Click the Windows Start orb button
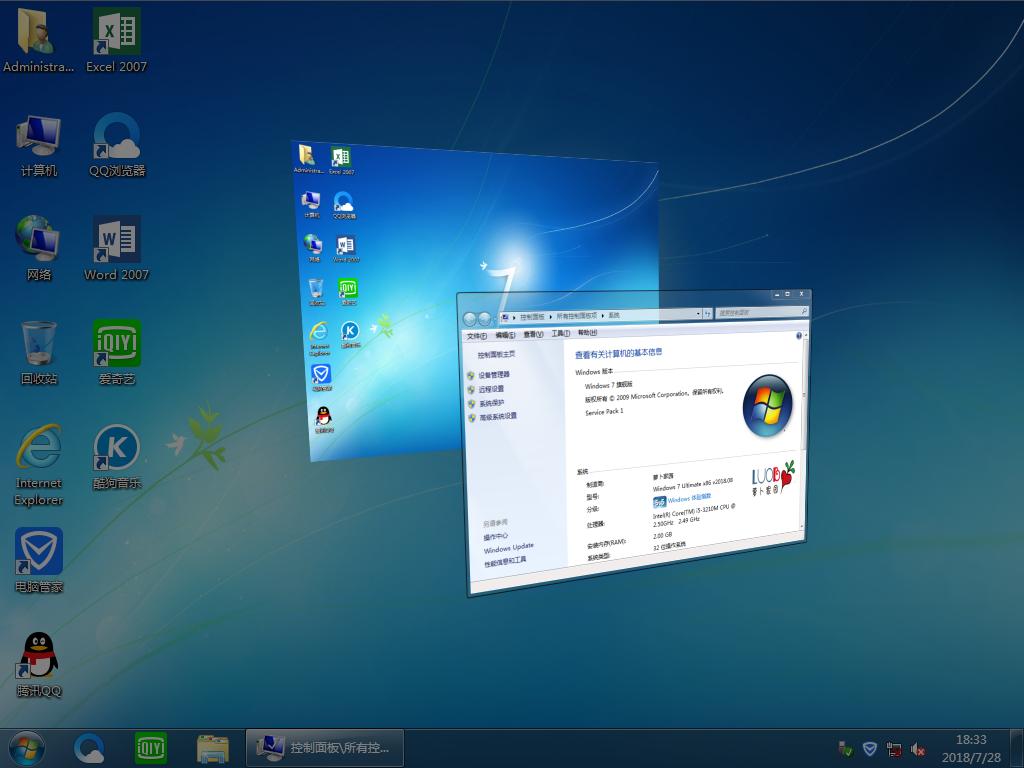The height and width of the screenshot is (768, 1024). 26,747
